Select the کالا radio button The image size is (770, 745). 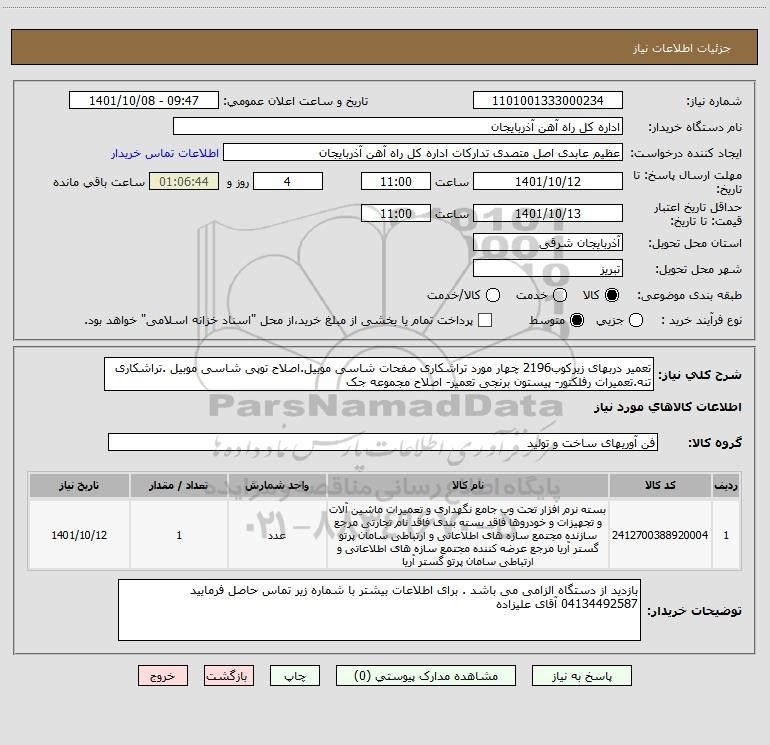click(612, 295)
